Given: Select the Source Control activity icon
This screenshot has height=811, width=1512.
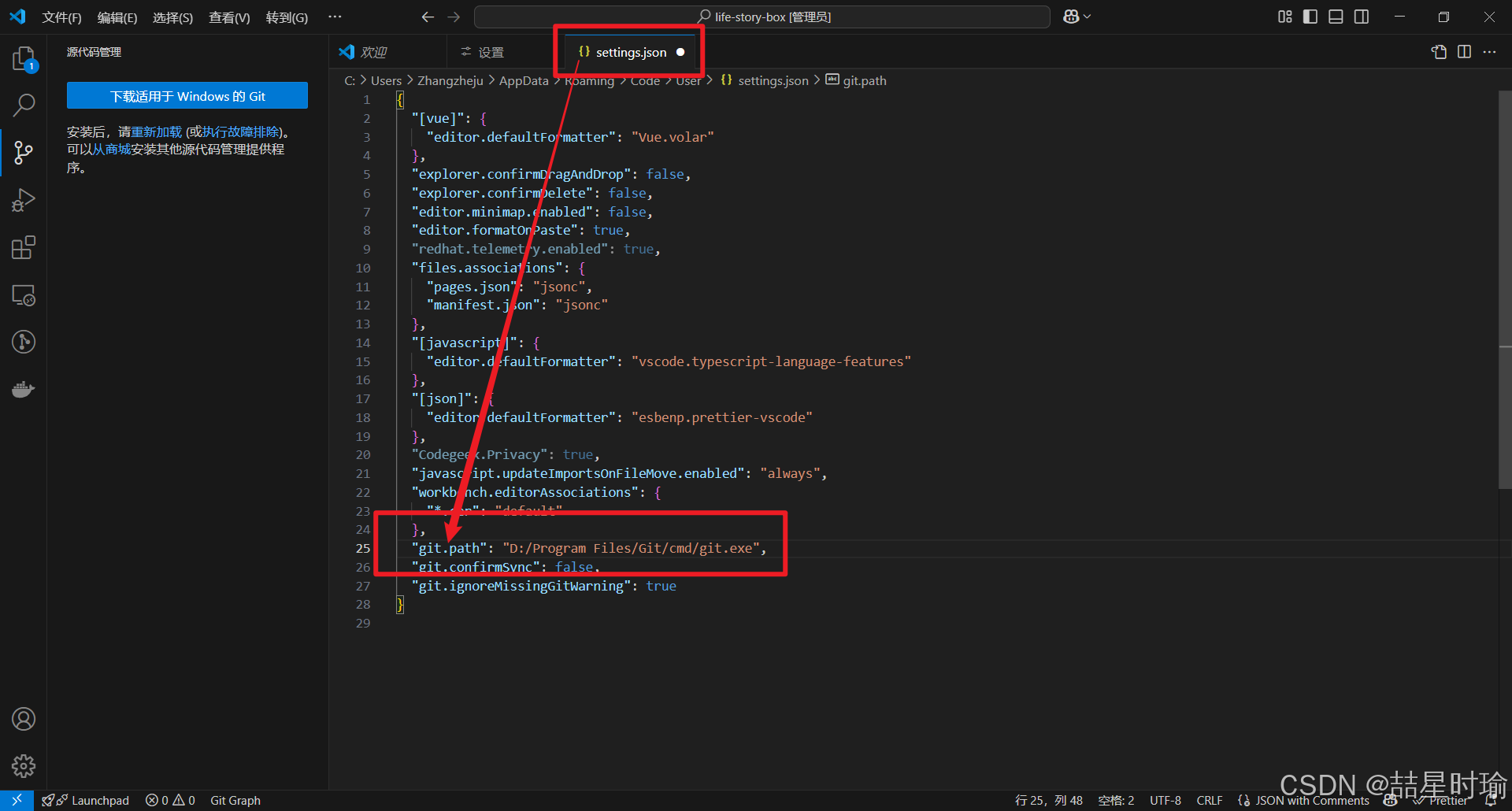Looking at the screenshot, I should pos(24,152).
